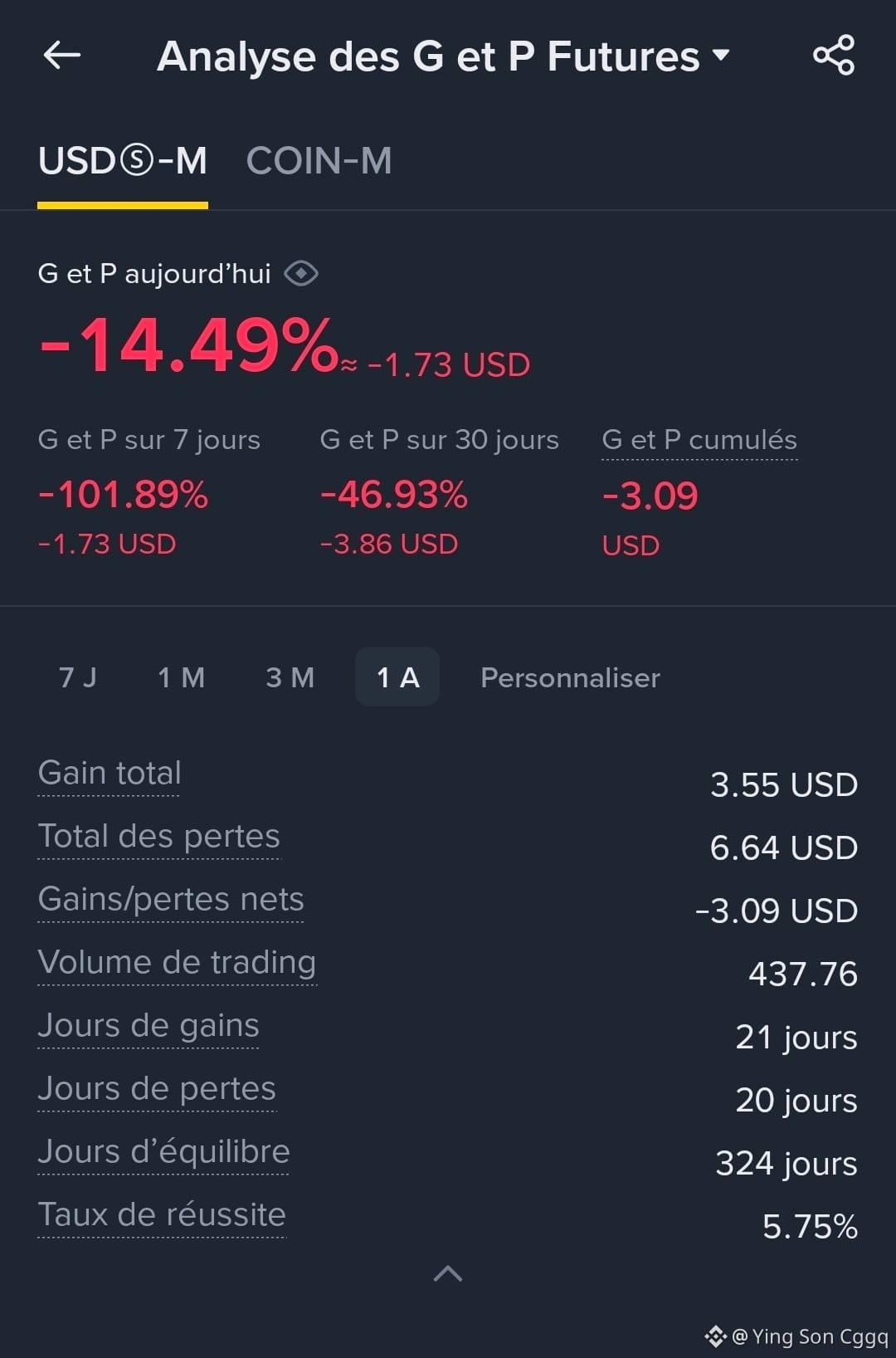
Task: Toggle the eye icon hiding today's PnL
Action: (301, 273)
